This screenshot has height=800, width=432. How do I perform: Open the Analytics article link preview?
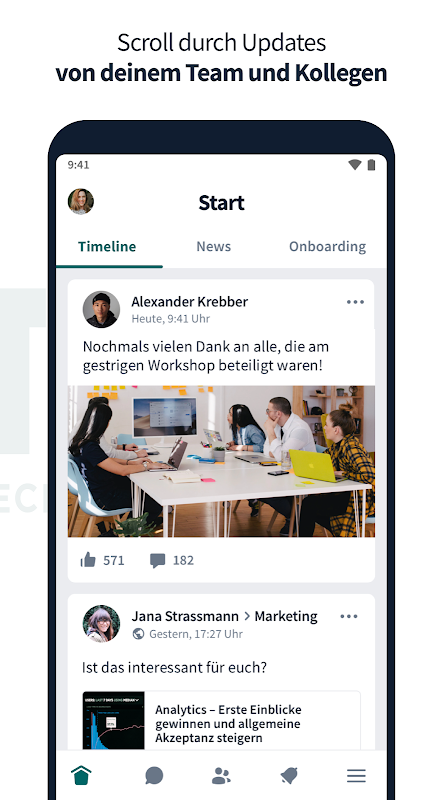tap(221, 720)
